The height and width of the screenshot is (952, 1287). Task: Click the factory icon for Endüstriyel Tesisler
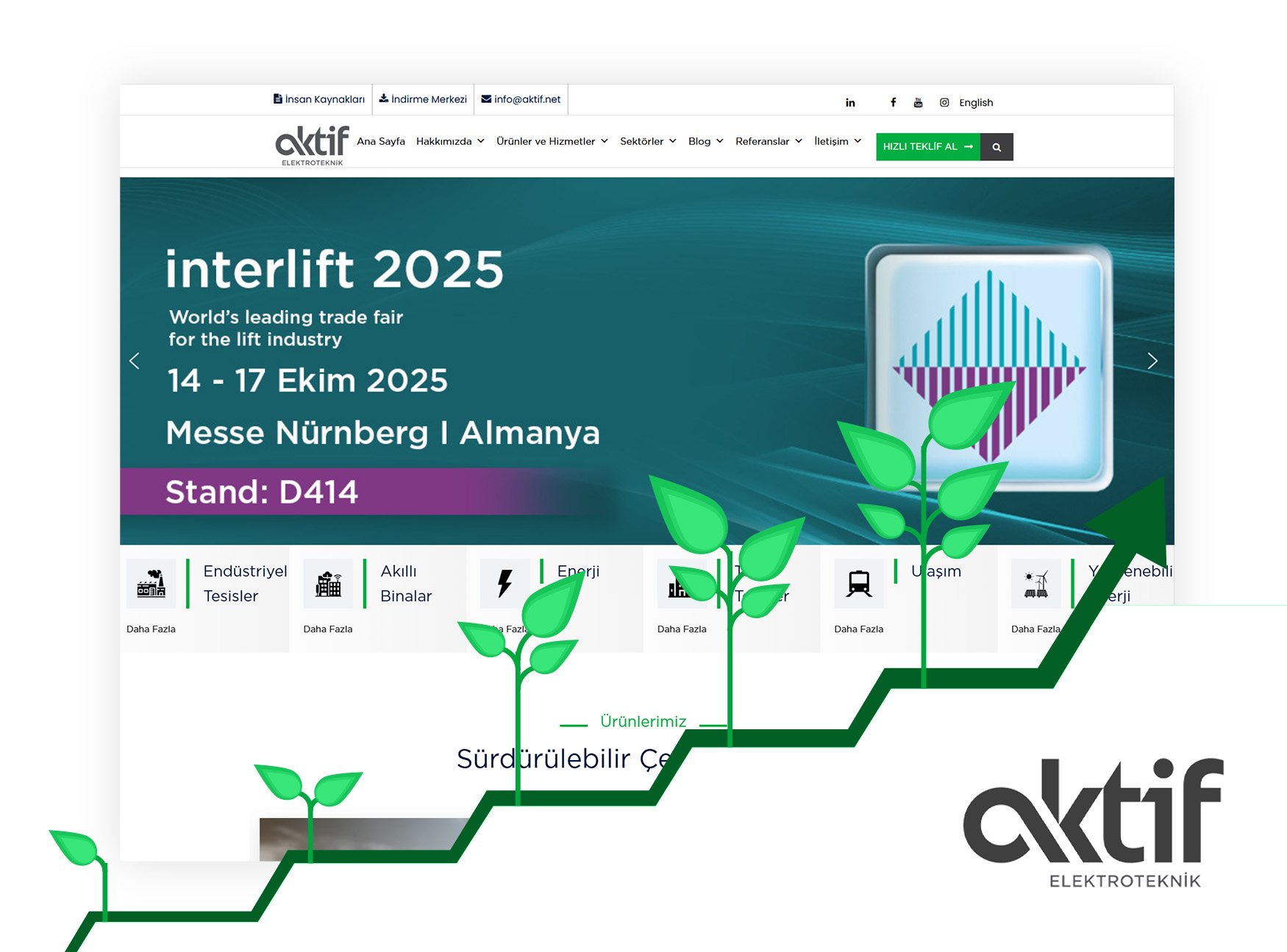[x=151, y=584]
